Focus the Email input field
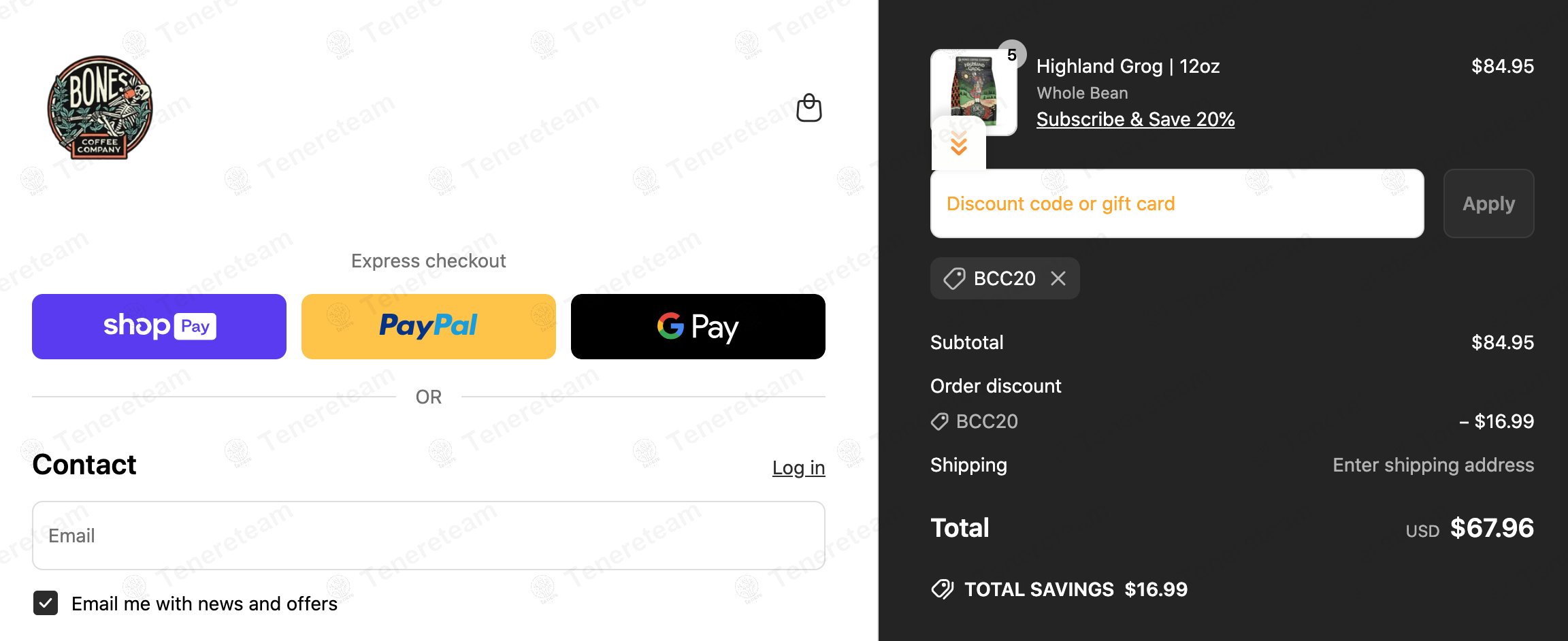Viewport: 1568px width, 641px height. [429, 536]
